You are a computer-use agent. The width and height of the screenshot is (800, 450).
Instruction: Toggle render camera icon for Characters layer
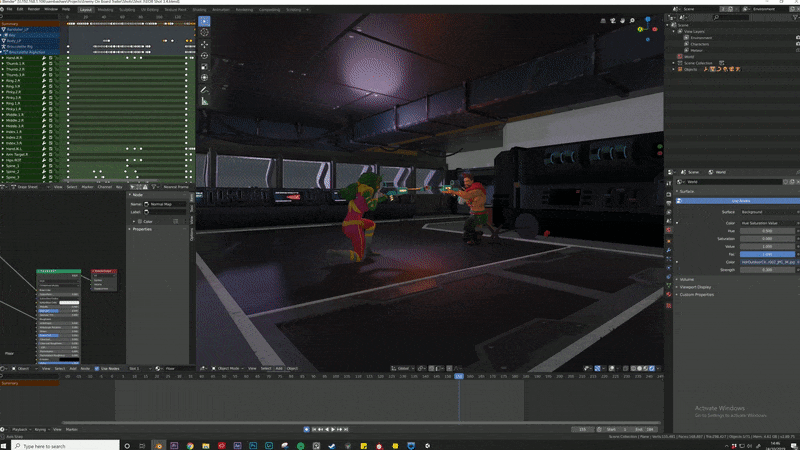797,44
